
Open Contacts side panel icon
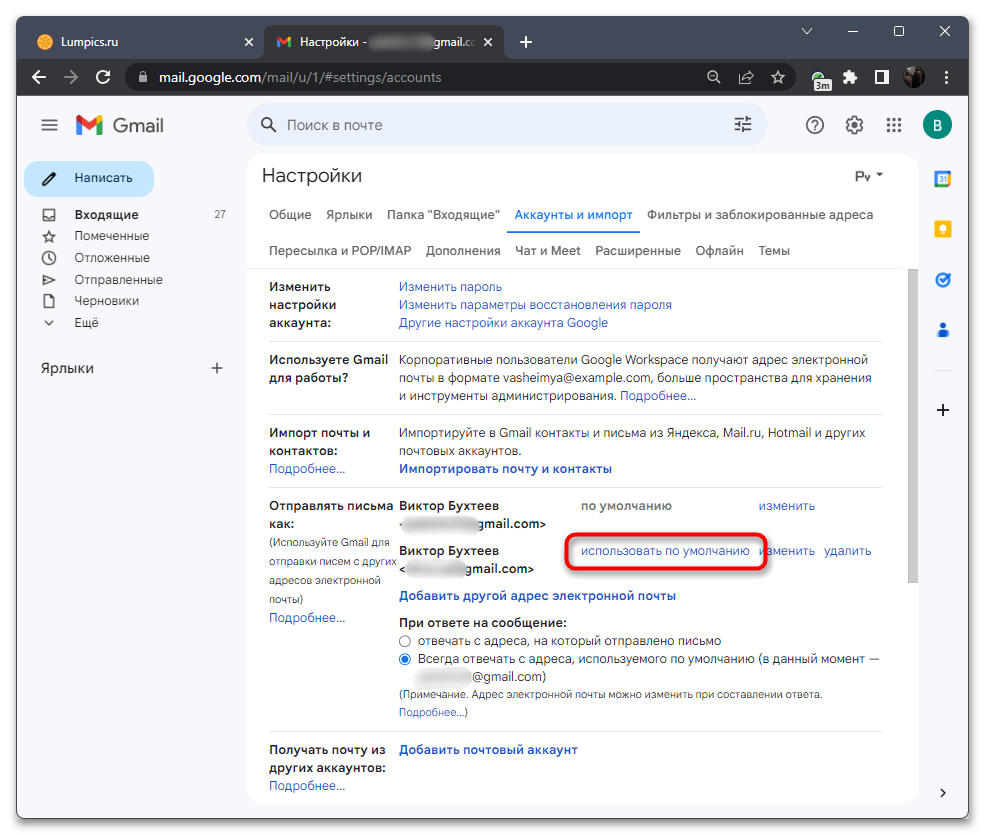[x=942, y=330]
